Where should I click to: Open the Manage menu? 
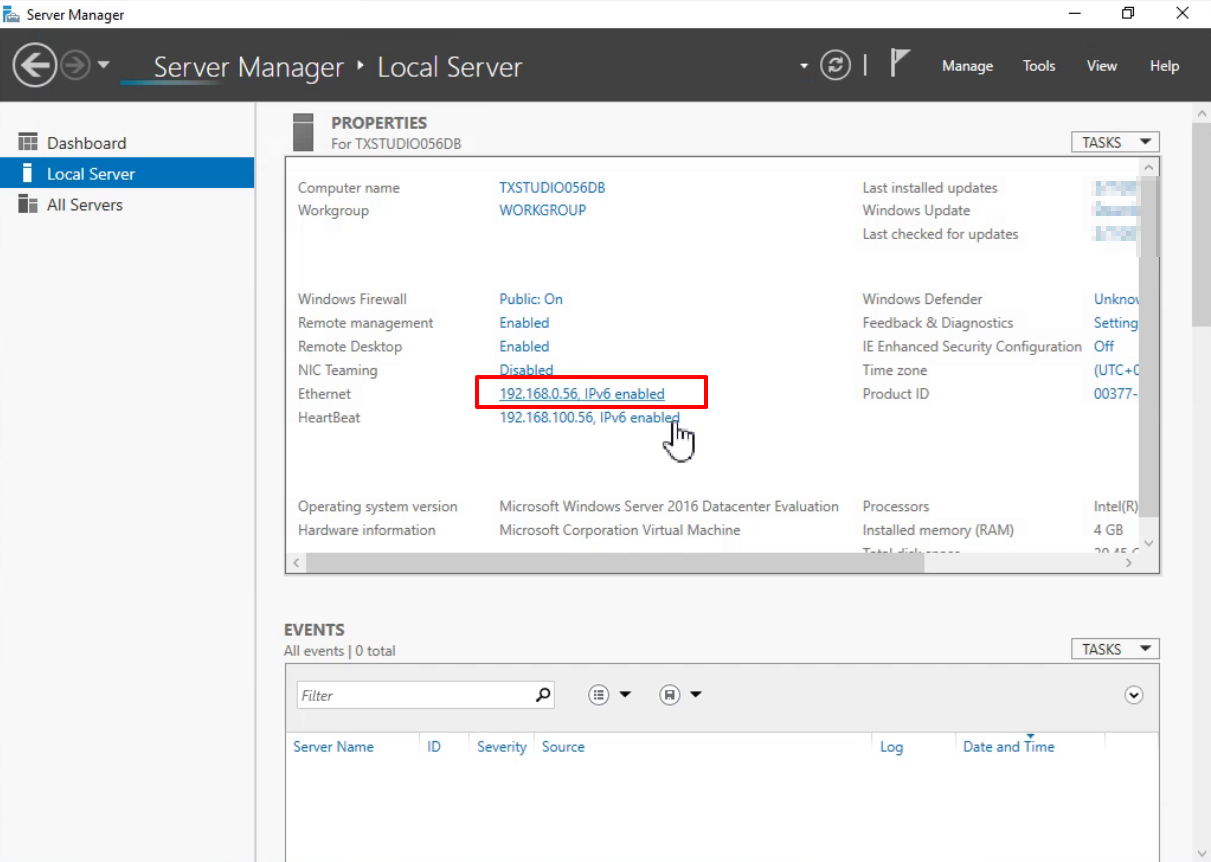(967, 66)
